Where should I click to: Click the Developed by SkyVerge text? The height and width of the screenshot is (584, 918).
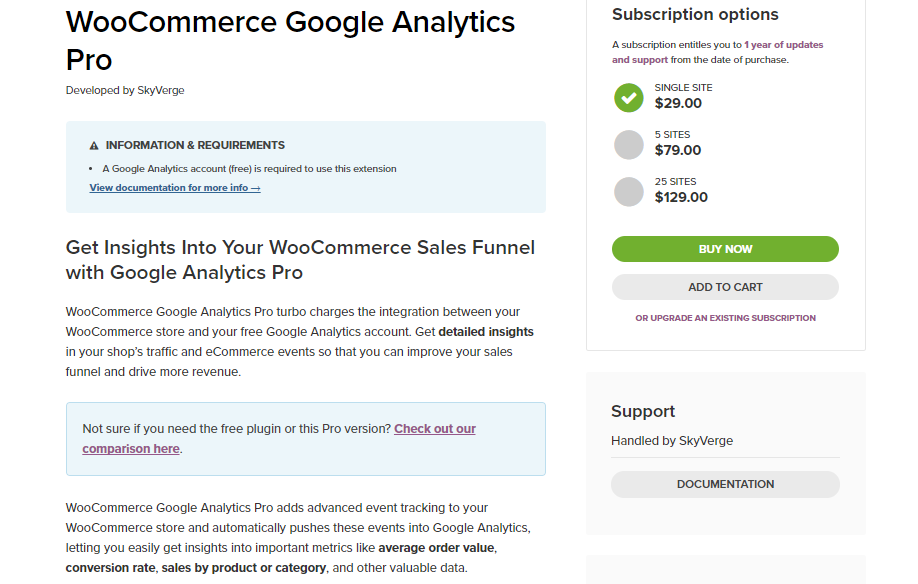point(125,90)
